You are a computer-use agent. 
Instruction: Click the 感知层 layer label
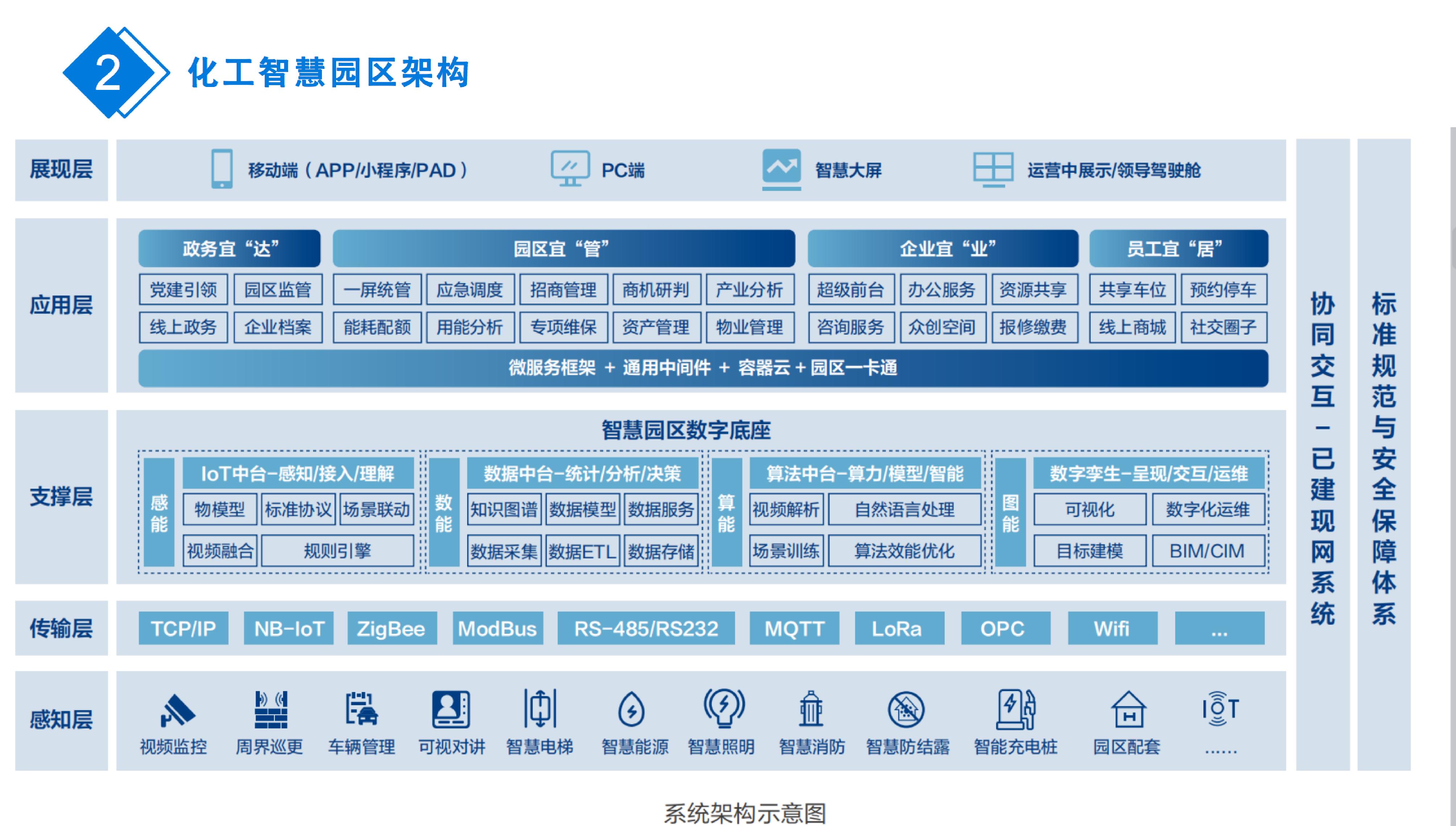click(x=61, y=720)
